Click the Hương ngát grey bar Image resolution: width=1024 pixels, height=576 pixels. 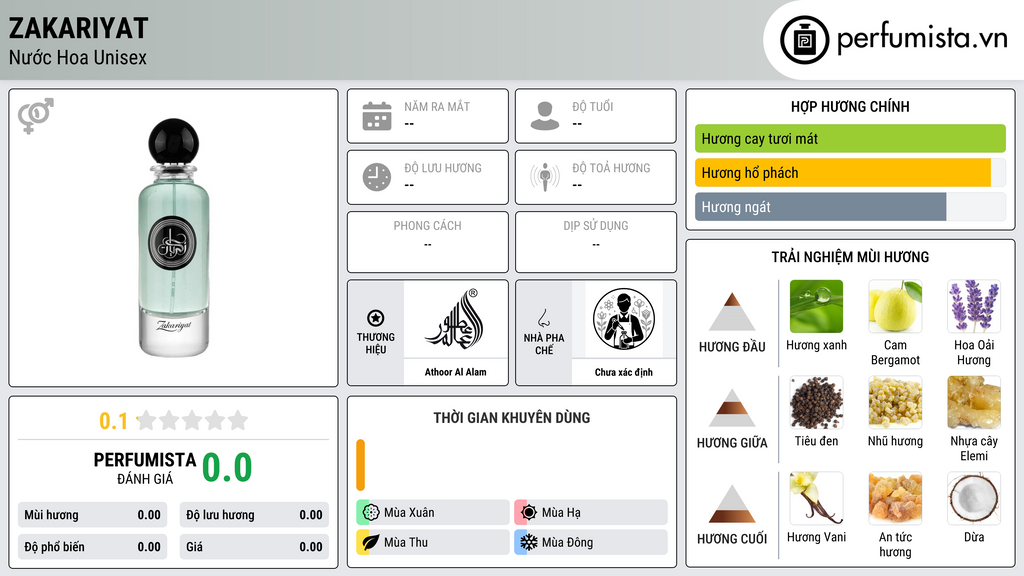[821, 207]
